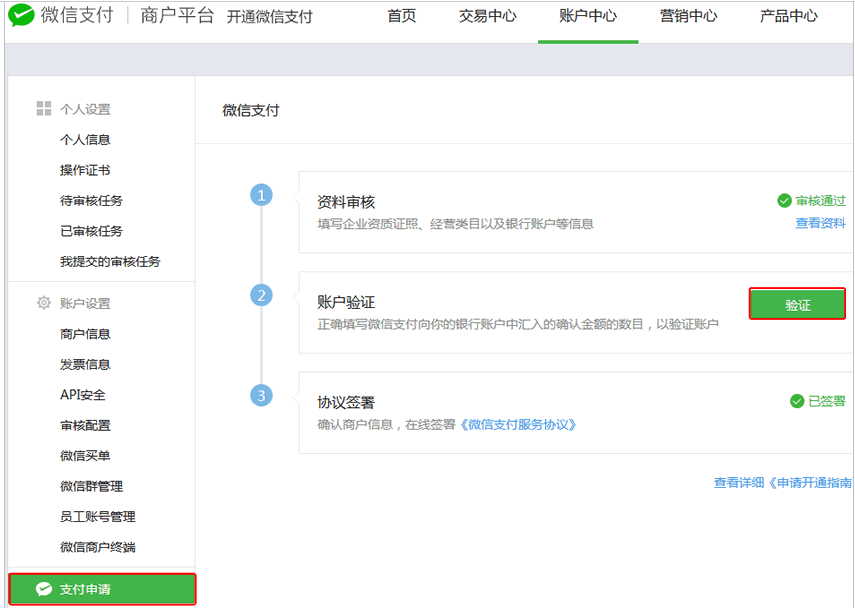
Task: Click the WeChat Pay green logo icon
Action: (21, 15)
